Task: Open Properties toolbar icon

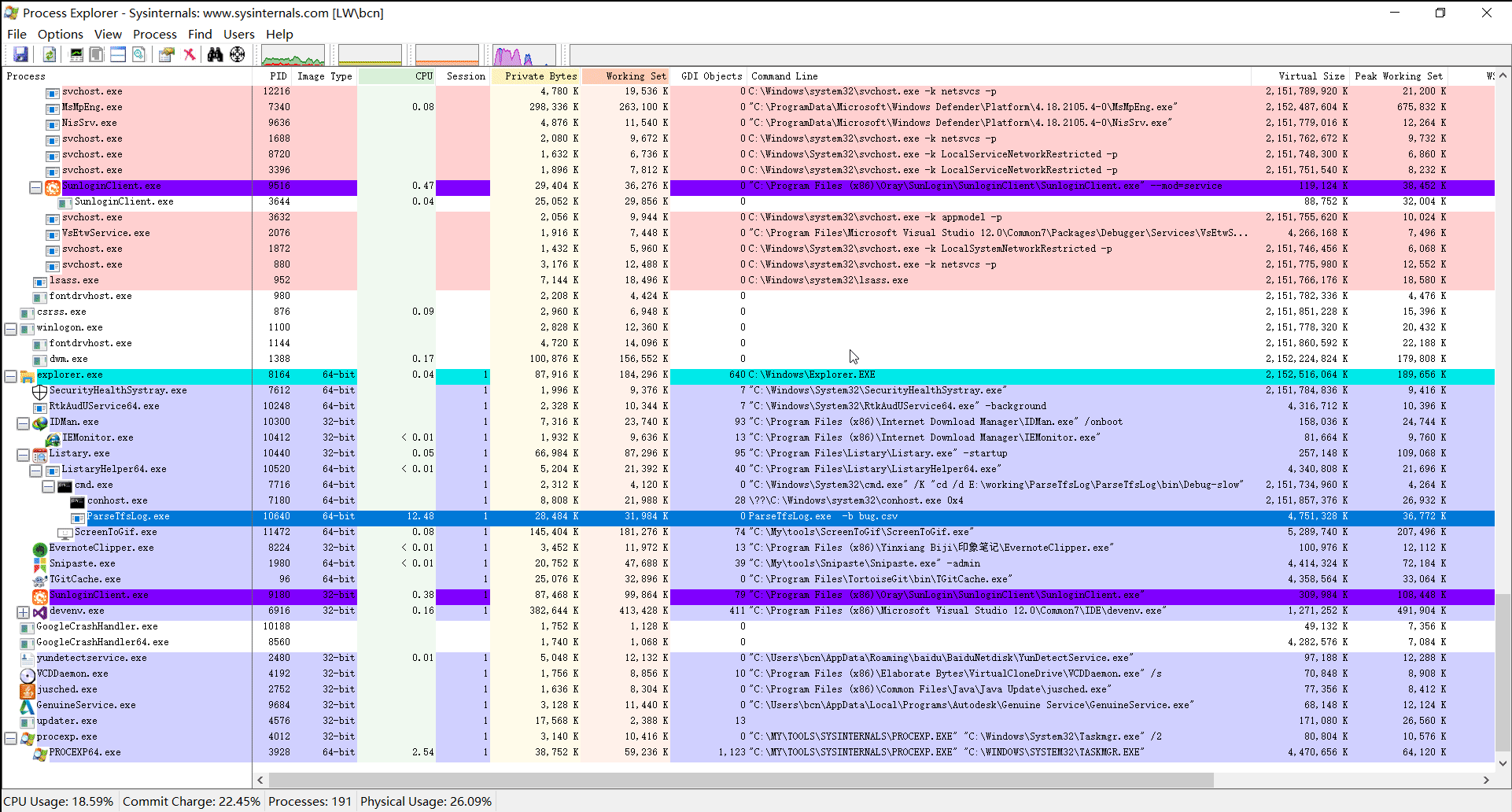Action: [x=166, y=54]
